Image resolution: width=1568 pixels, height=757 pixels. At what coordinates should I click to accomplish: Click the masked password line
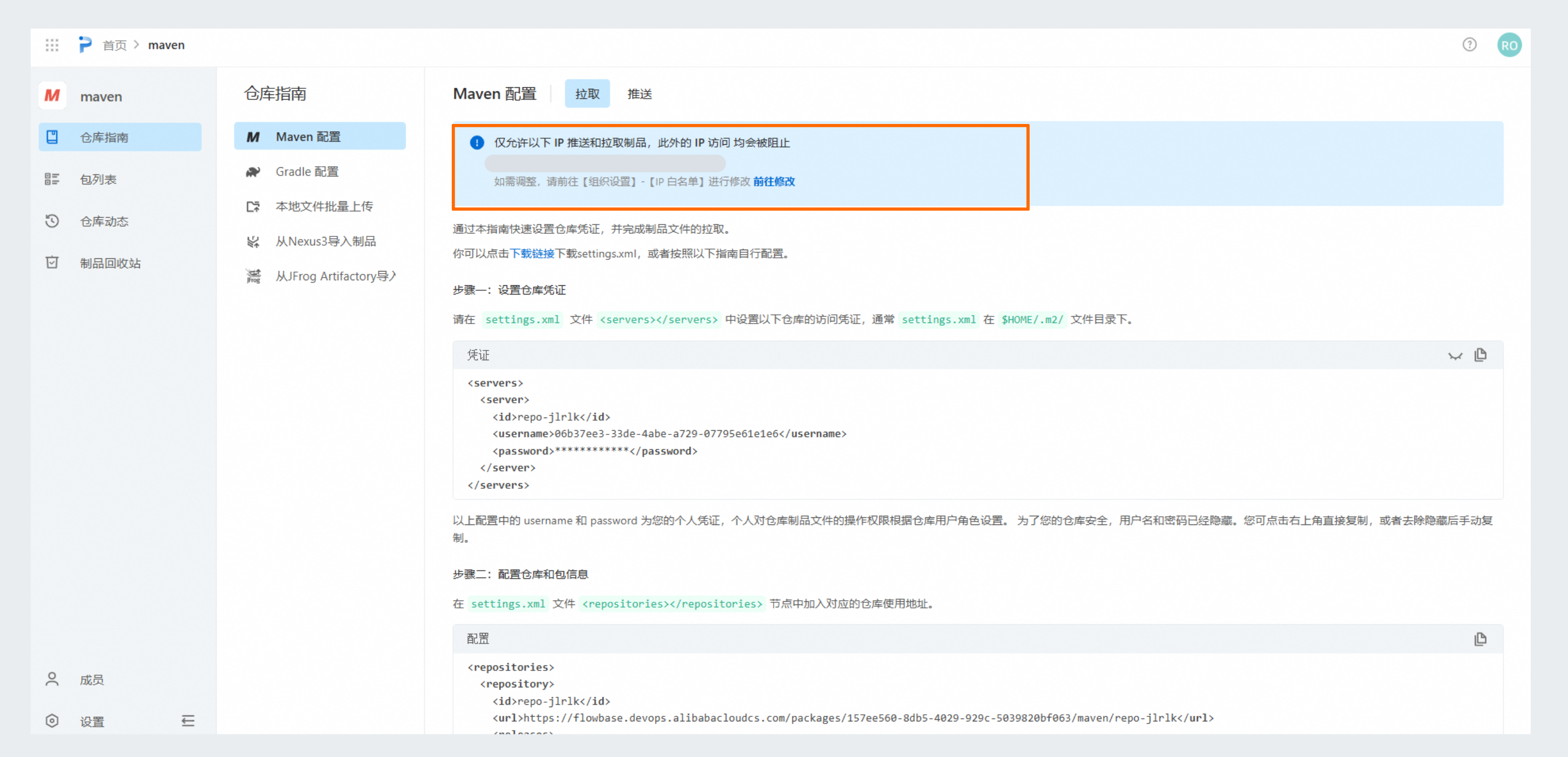595,451
